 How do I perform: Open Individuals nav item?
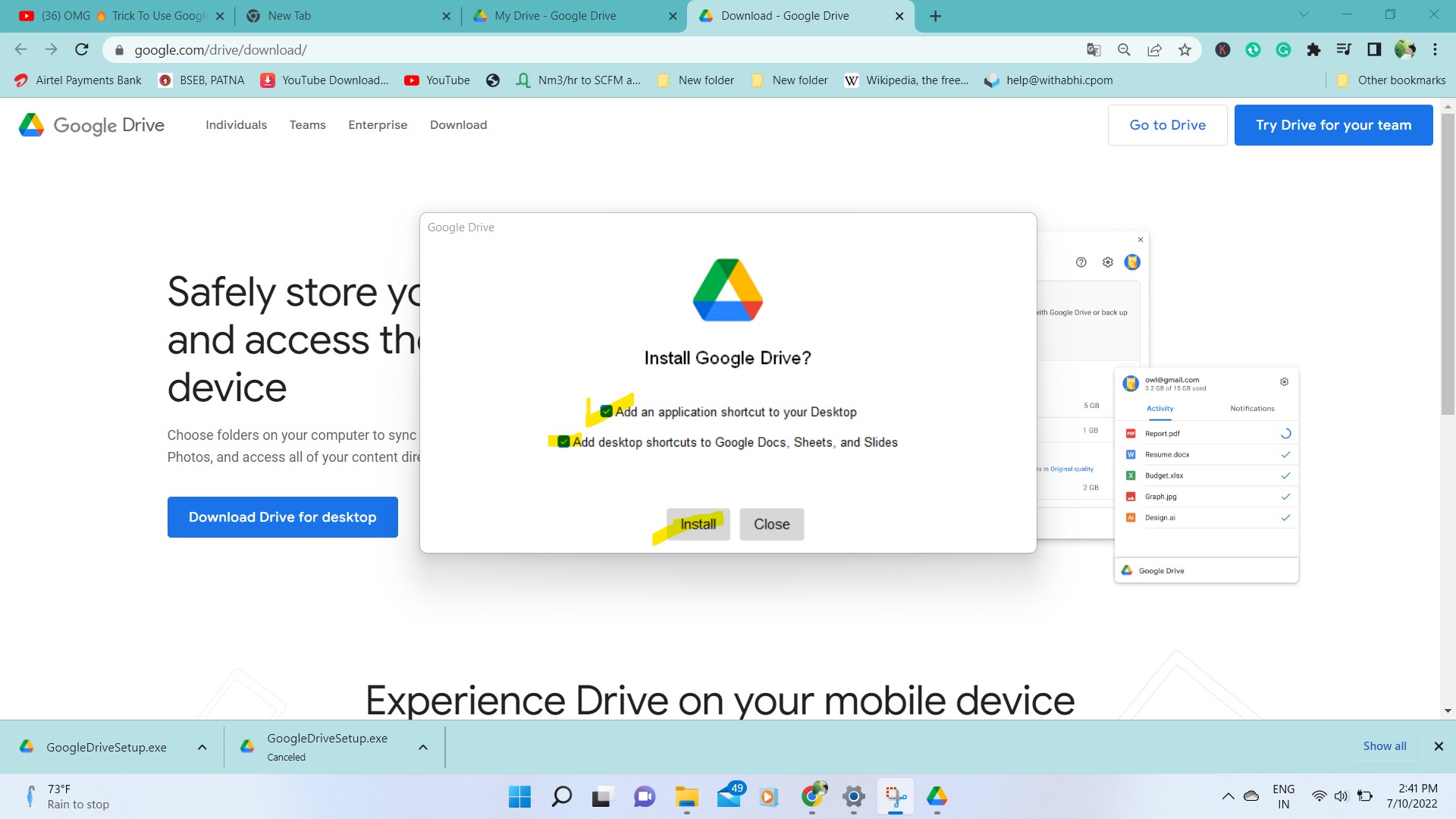pyautogui.click(x=237, y=125)
